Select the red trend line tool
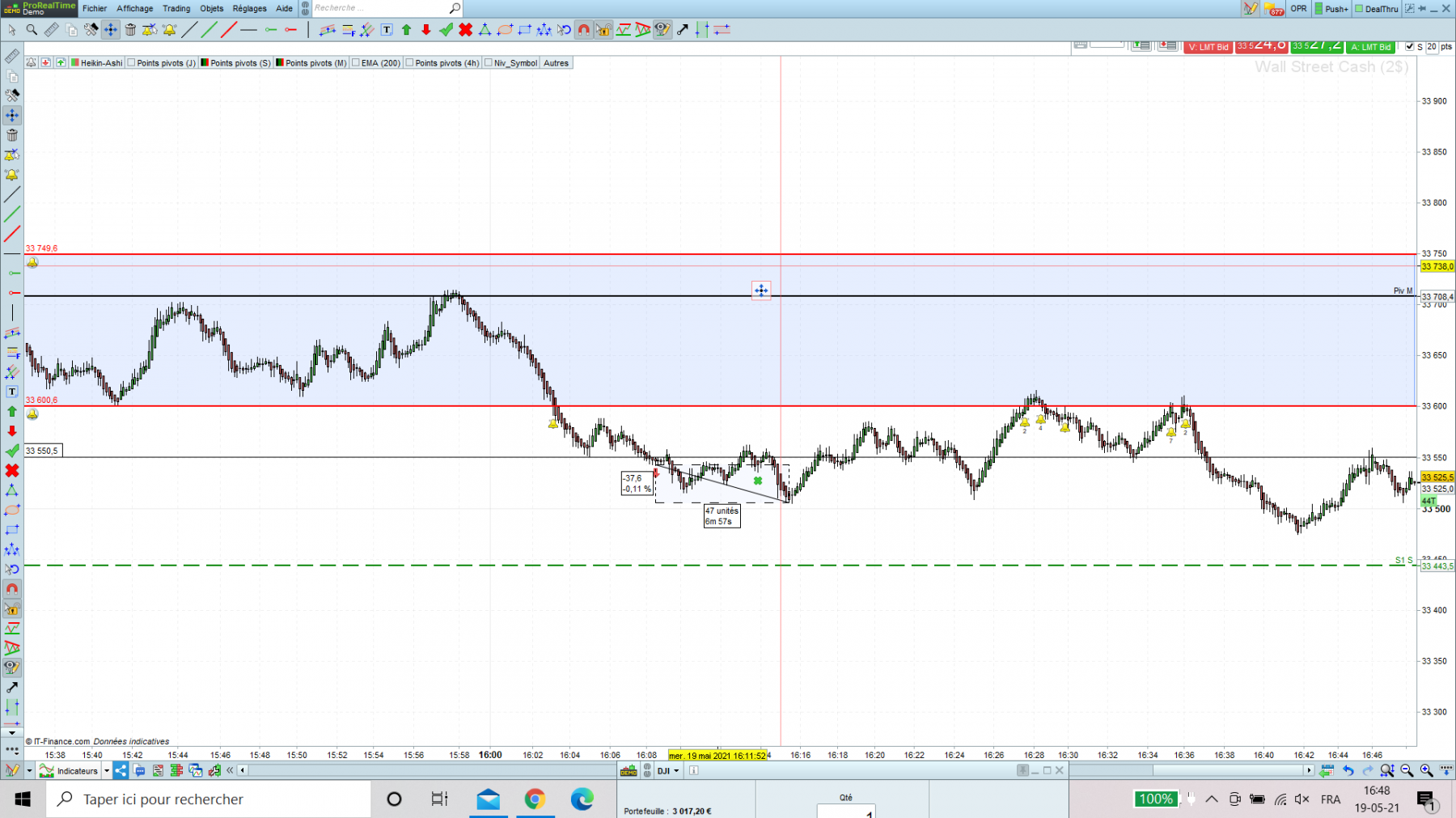This screenshot has height=818, width=1456. [x=229, y=30]
